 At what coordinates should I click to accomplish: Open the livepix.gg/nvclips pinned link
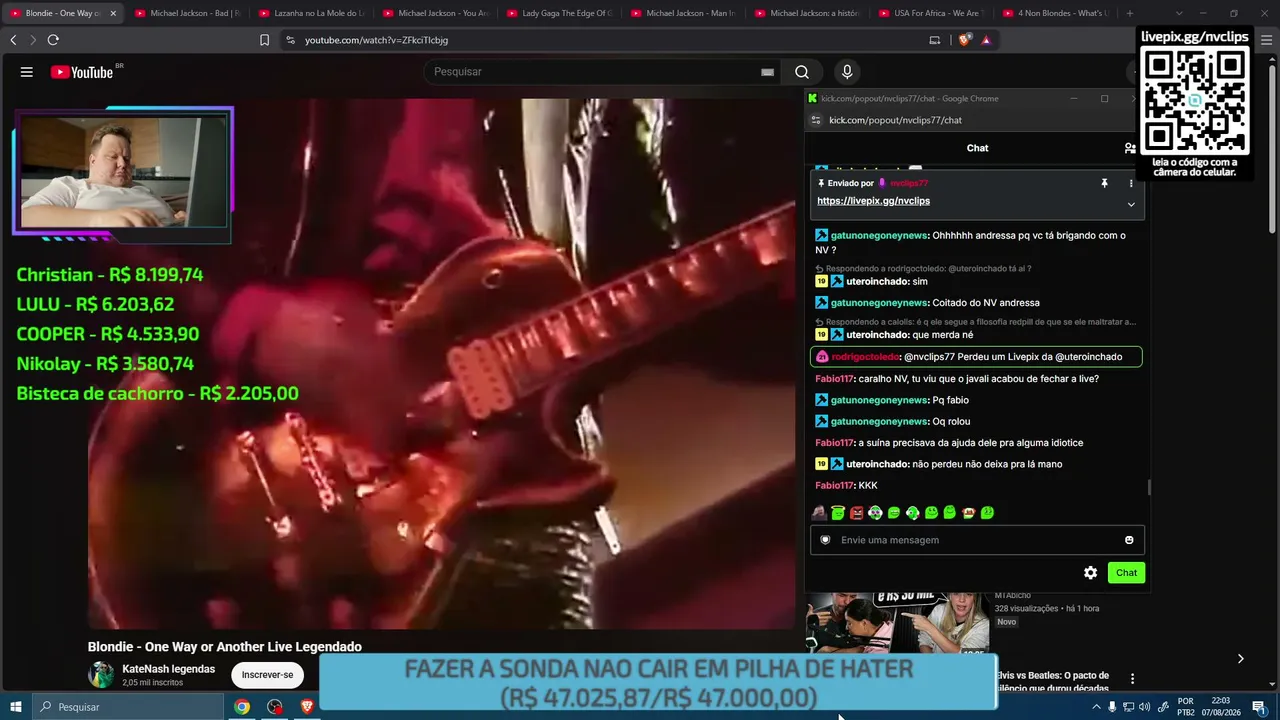[x=873, y=201]
